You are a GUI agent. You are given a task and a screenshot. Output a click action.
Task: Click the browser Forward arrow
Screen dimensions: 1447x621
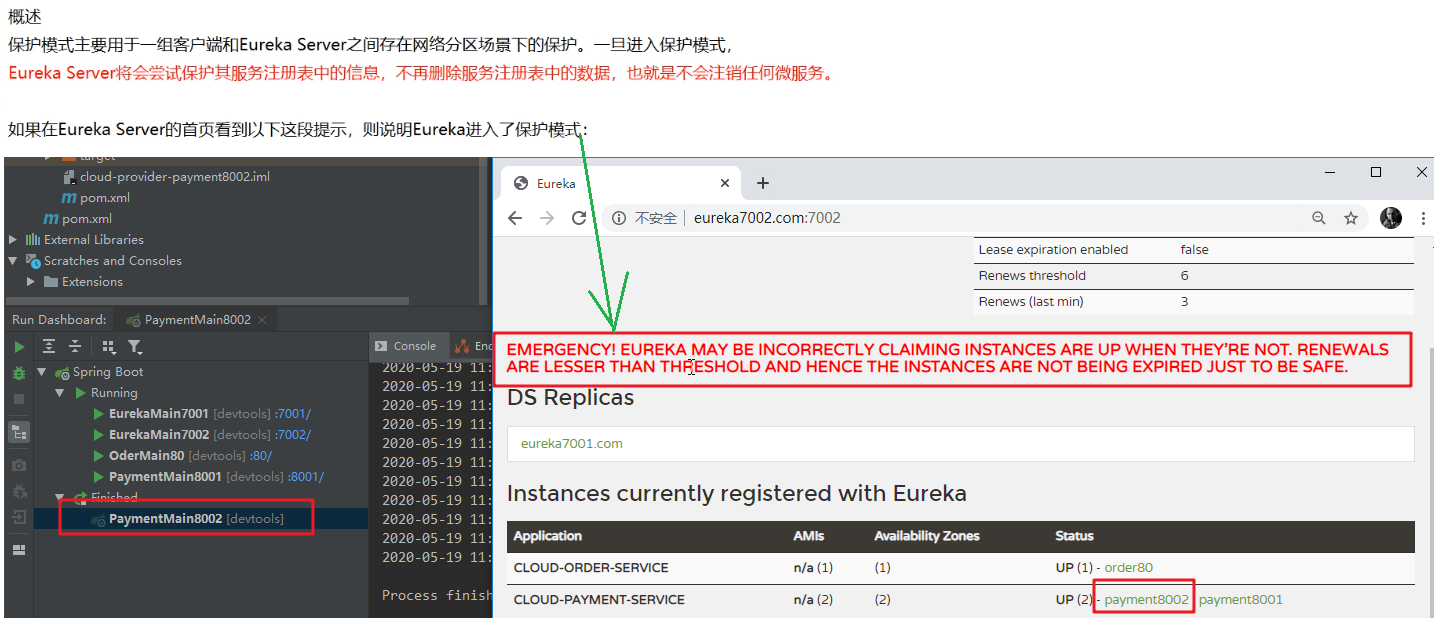coord(547,218)
